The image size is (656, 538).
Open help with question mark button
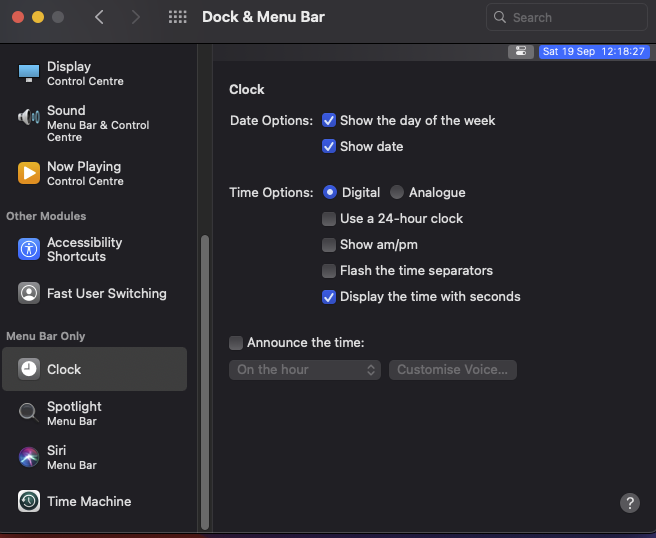pyautogui.click(x=630, y=503)
